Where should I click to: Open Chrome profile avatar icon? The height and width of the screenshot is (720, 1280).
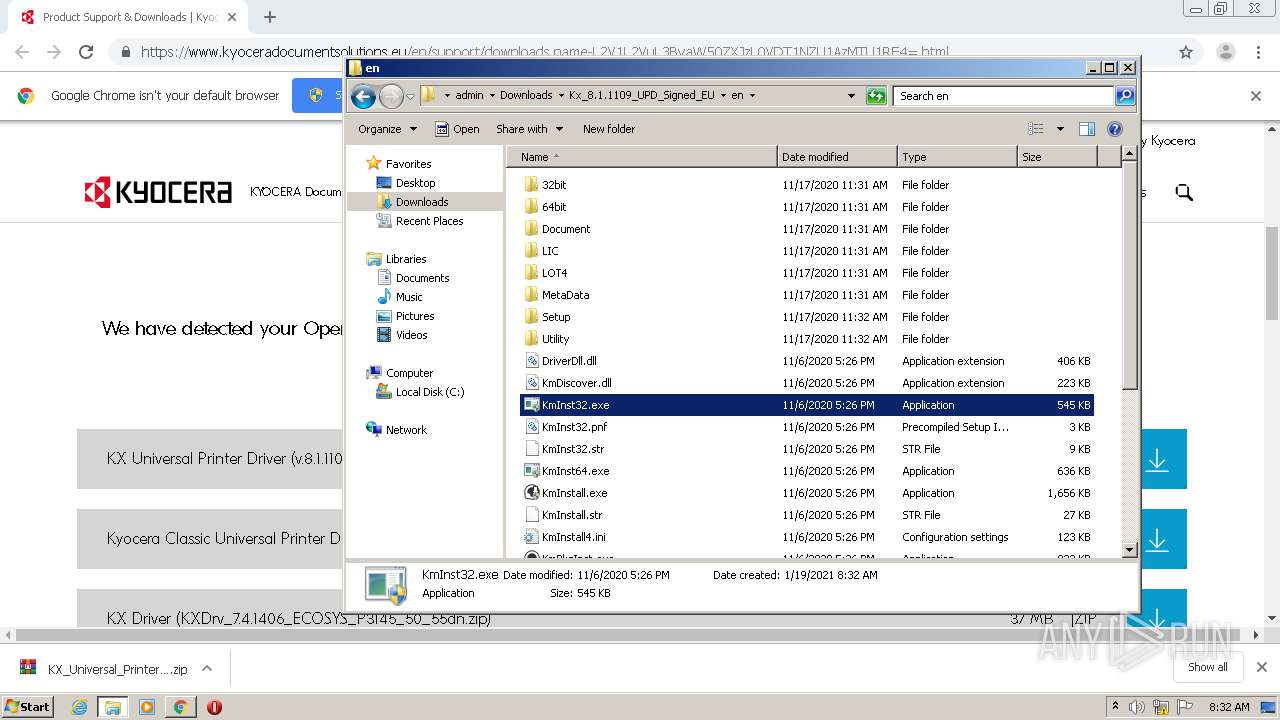(x=1225, y=52)
